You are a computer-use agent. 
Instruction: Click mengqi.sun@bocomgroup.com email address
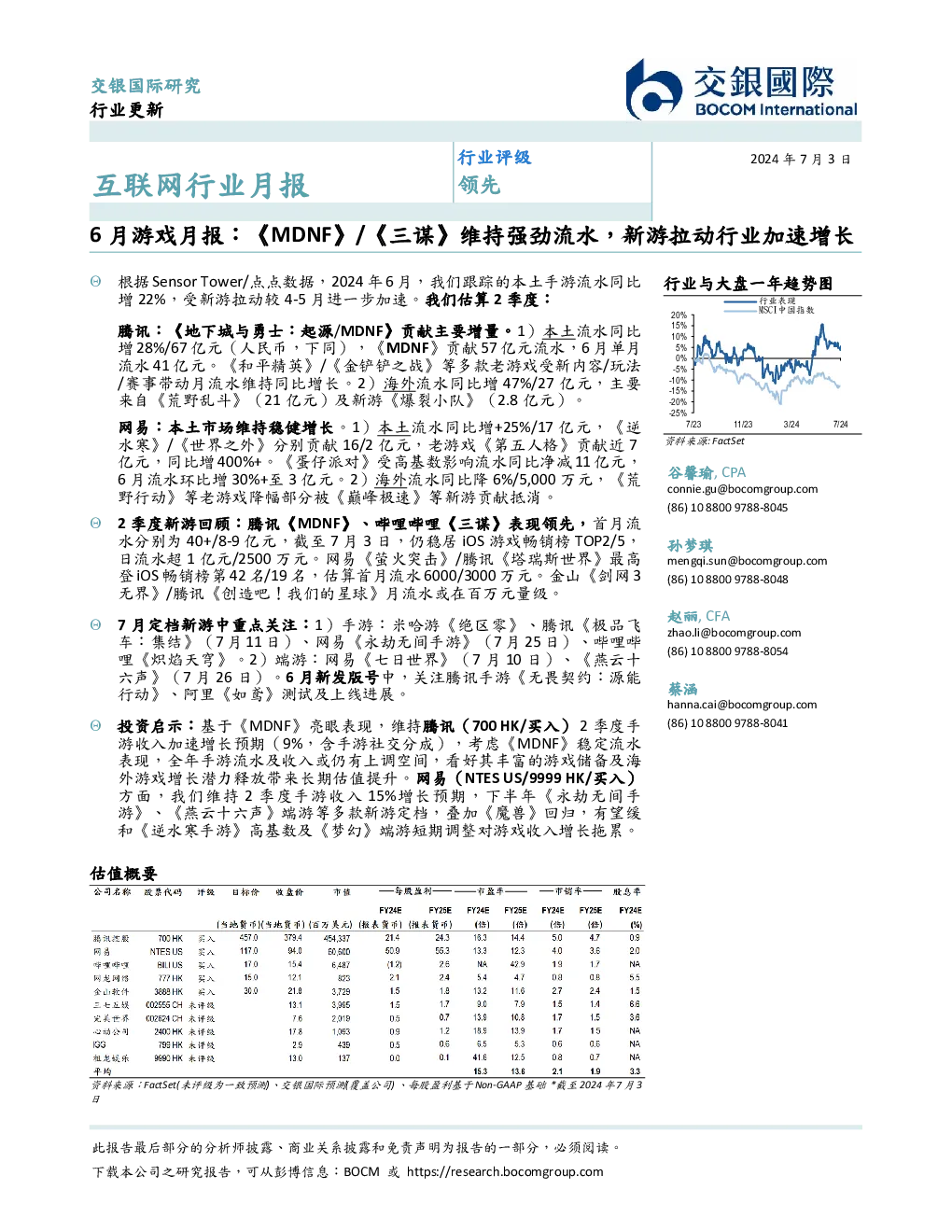pyautogui.click(x=747, y=561)
